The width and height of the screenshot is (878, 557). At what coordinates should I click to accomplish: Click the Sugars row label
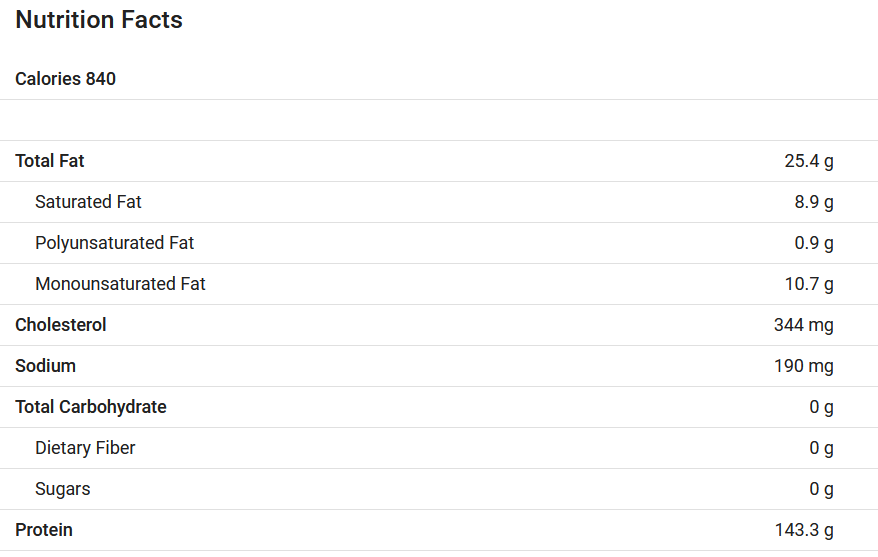[x=63, y=489]
